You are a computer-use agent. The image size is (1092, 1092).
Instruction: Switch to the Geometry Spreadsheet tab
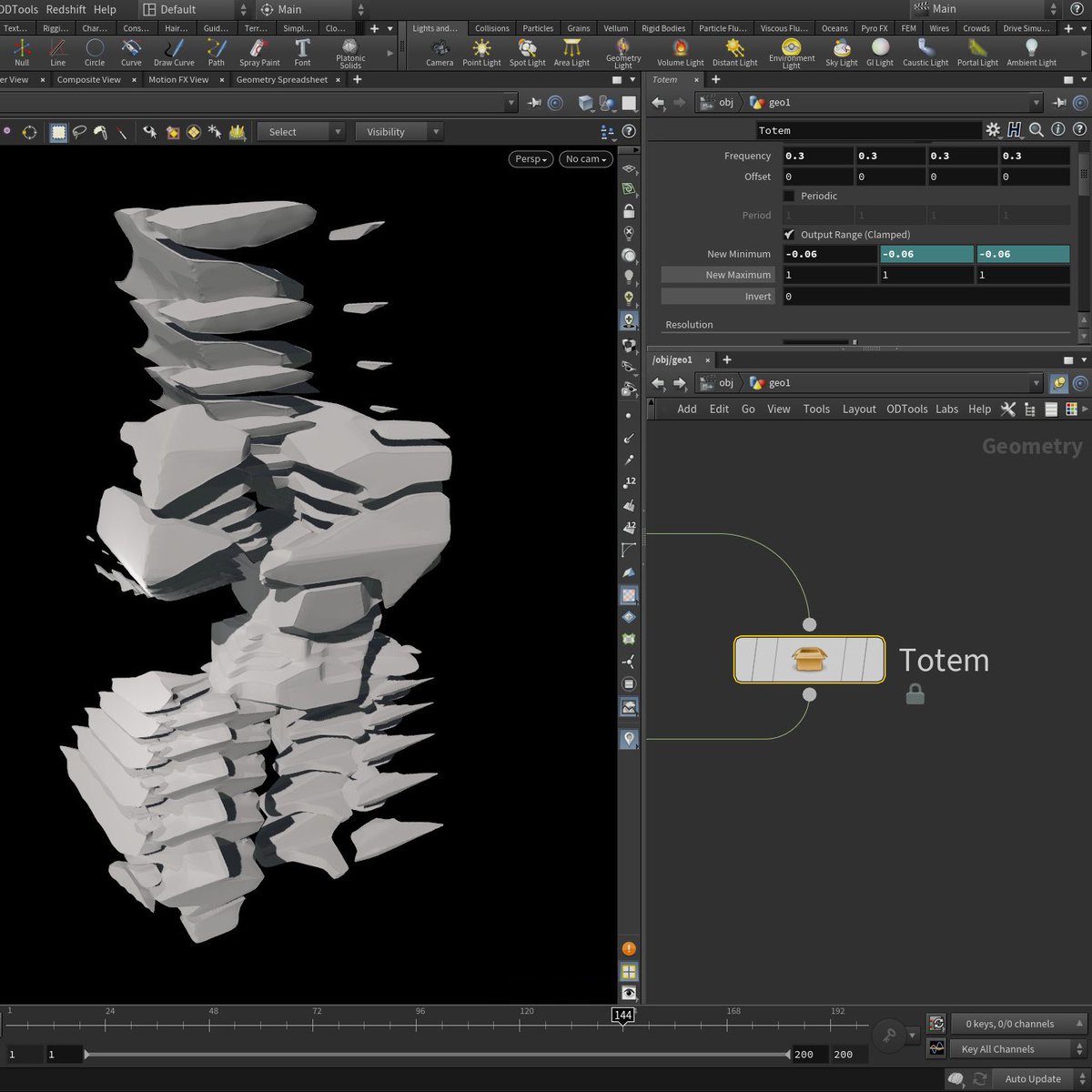click(282, 80)
